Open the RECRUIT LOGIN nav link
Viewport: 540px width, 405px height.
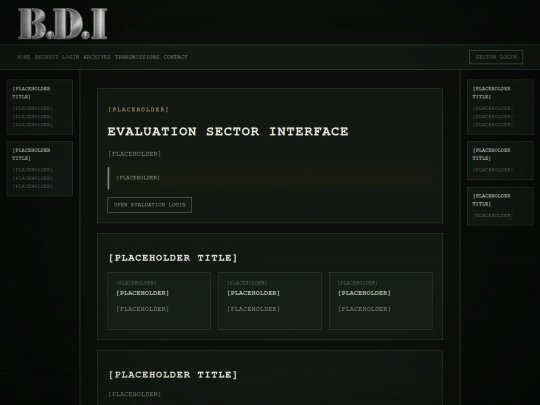[57, 57]
